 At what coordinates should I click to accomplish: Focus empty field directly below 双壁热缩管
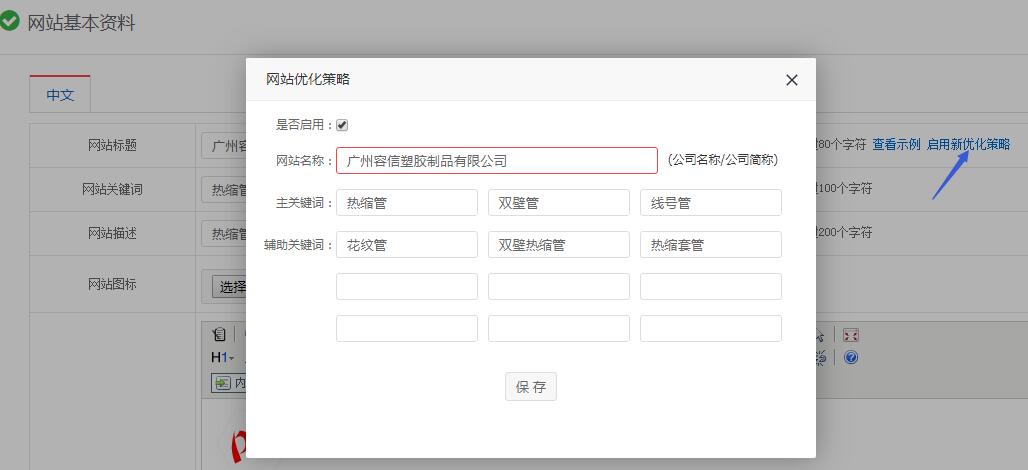(x=559, y=286)
